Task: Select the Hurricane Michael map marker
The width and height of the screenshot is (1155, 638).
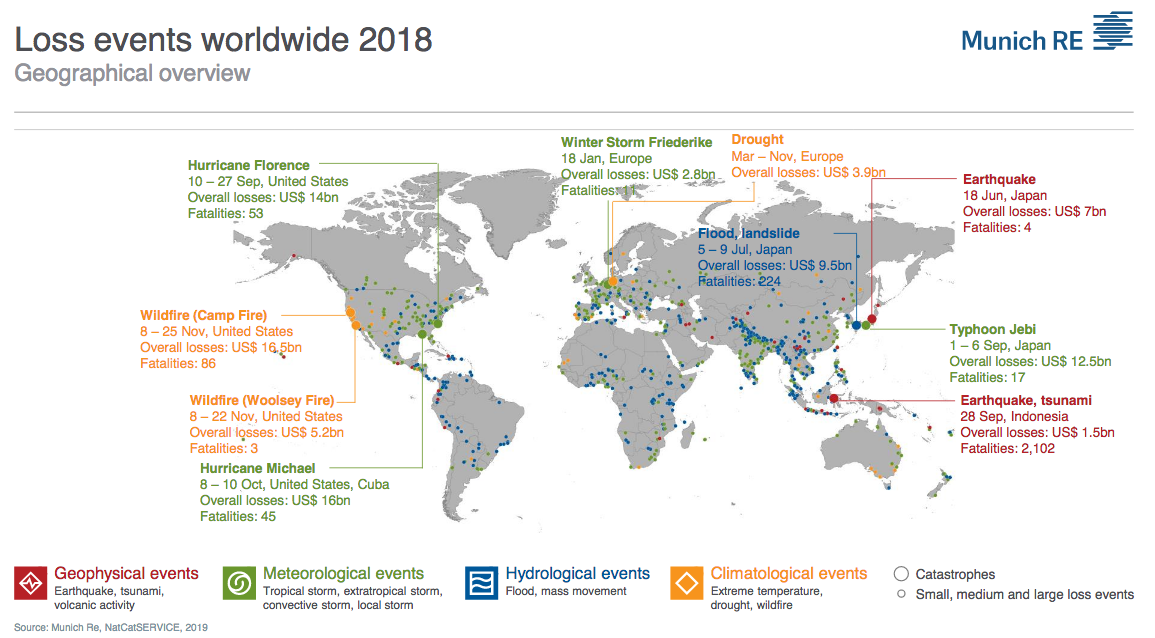Action: (x=422, y=334)
